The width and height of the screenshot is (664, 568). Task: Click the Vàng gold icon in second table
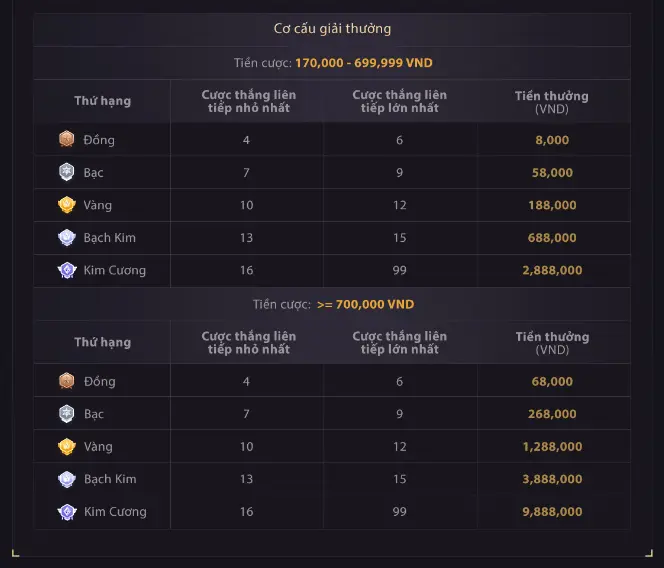[66, 446]
